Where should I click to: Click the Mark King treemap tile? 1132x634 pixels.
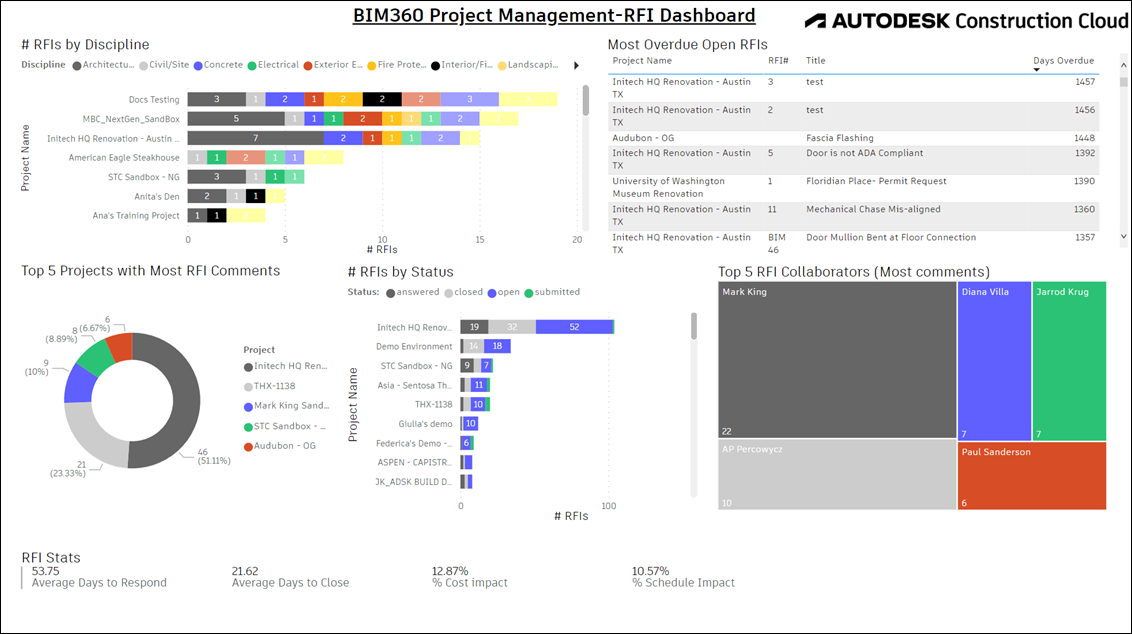(x=837, y=360)
